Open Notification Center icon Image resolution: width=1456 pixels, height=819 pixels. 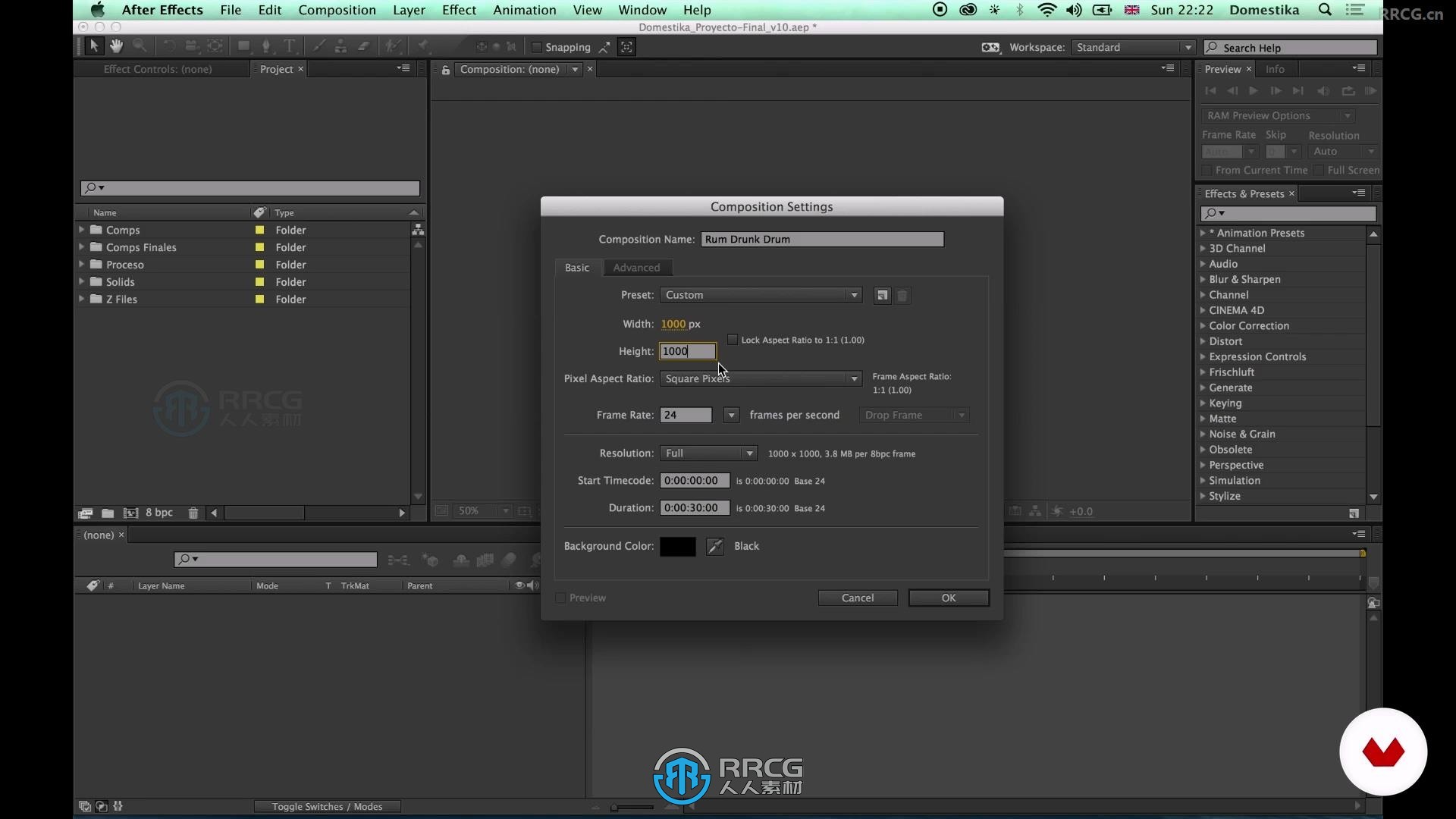click(x=1355, y=10)
